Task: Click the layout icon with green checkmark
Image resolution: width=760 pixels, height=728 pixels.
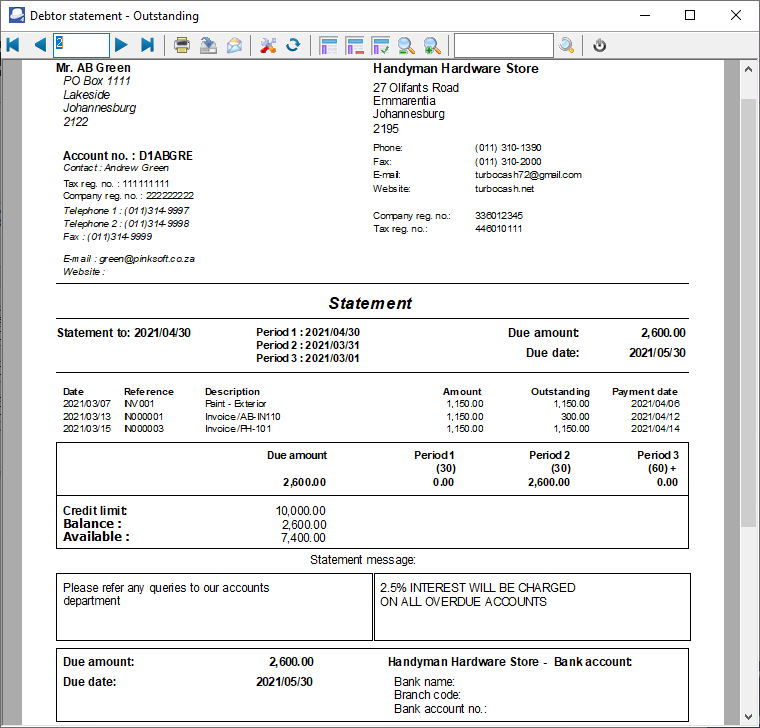Action: click(380, 45)
